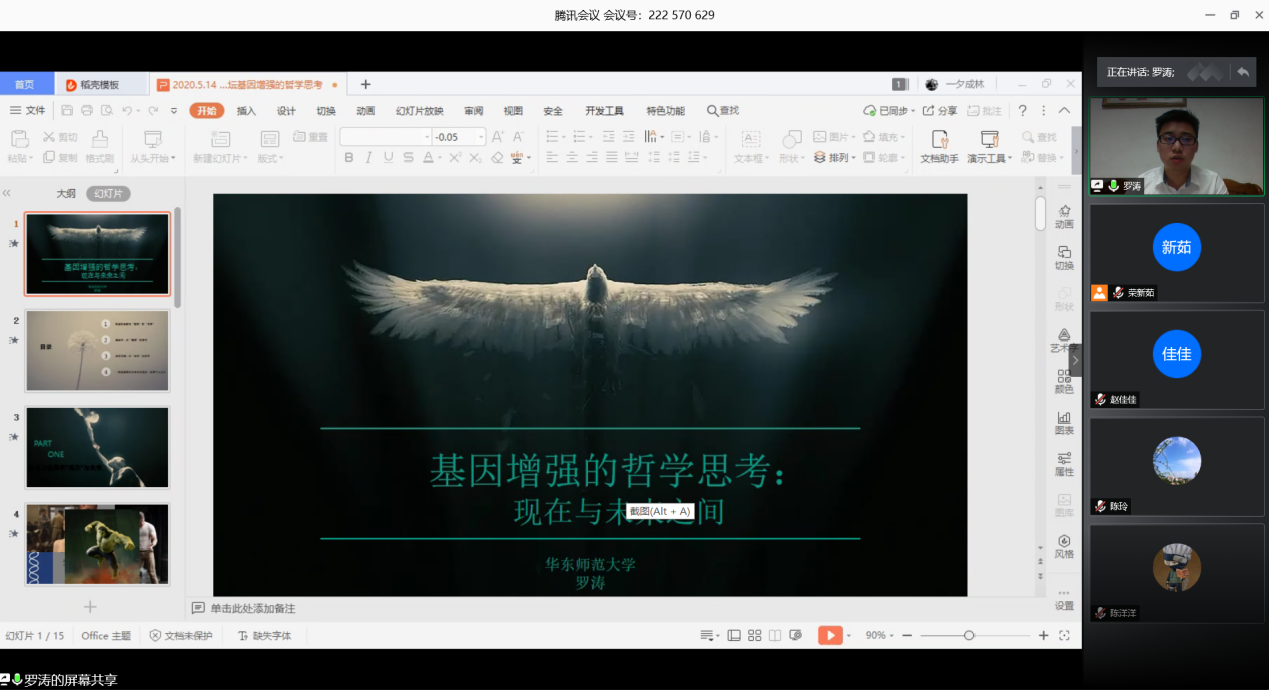The height and width of the screenshot is (690, 1269).
Task: Open the font size dropdown showing -0.05
Action: pyautogui.click(x=481, y=137)
